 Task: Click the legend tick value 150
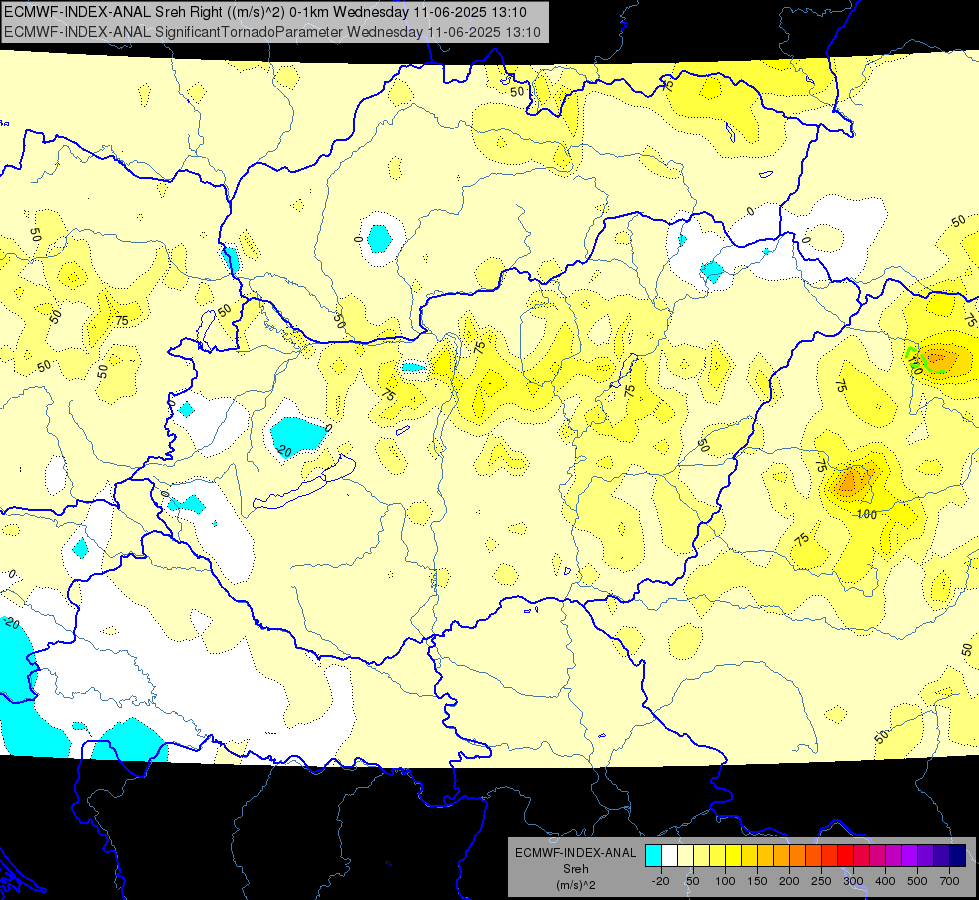(x=757, y=881)
